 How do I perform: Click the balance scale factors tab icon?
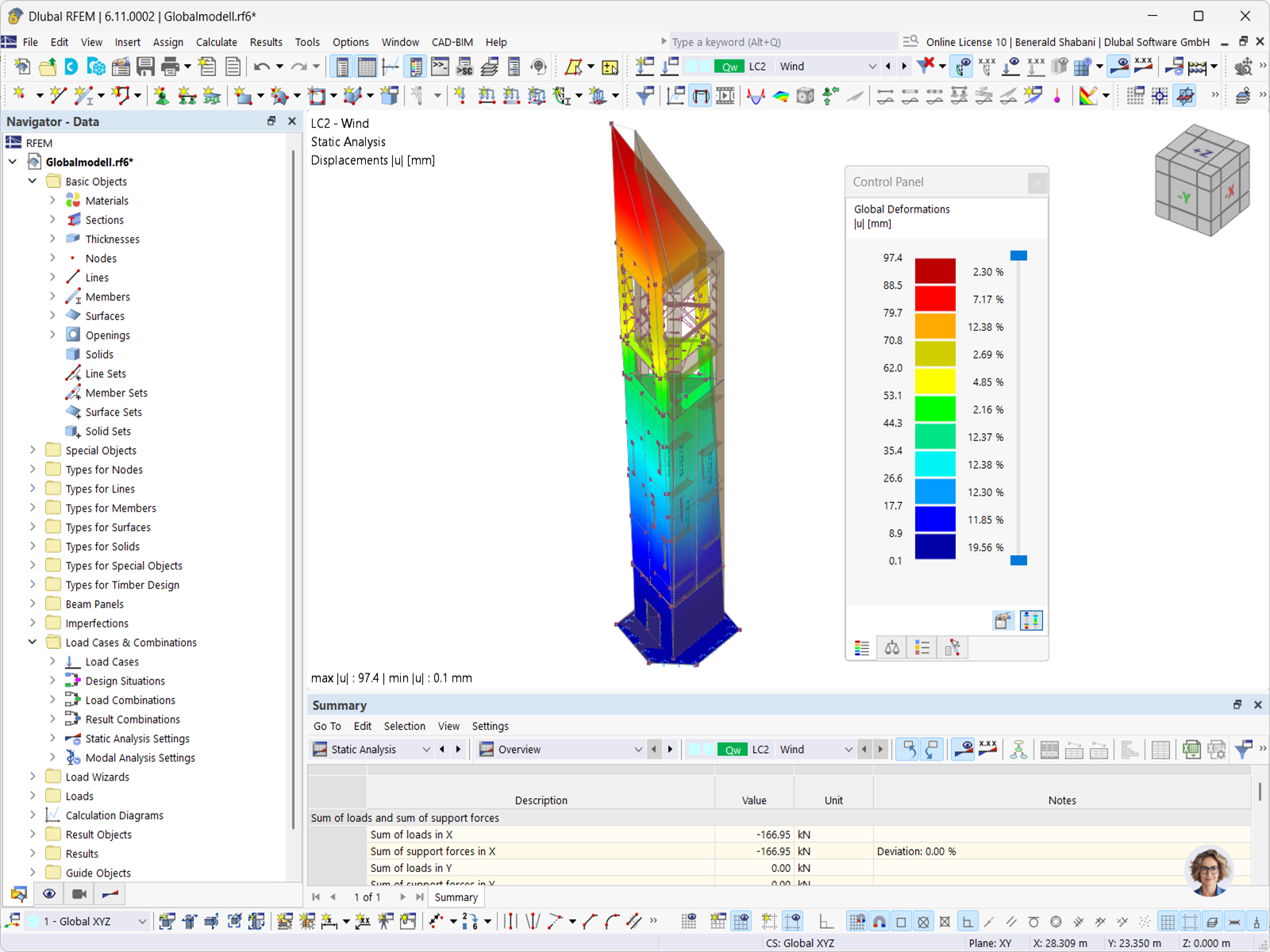coord(892,648)
